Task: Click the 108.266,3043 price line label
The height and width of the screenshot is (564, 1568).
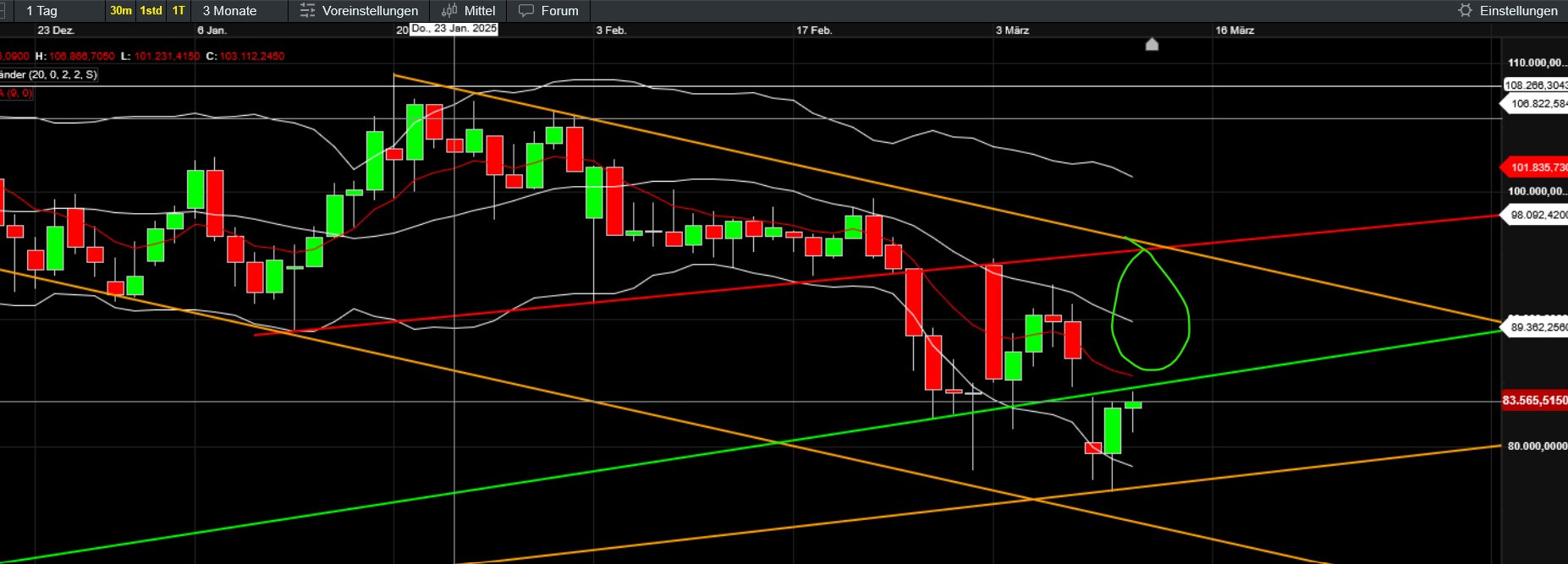Action: tap(1535, 85)
